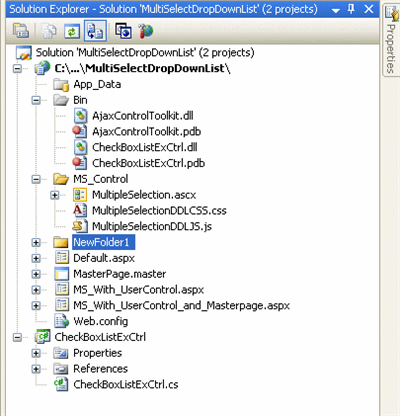The image size is (400, 416).
Task: Toggle the Nest Related Files button
Action: (x=95, y=31)
